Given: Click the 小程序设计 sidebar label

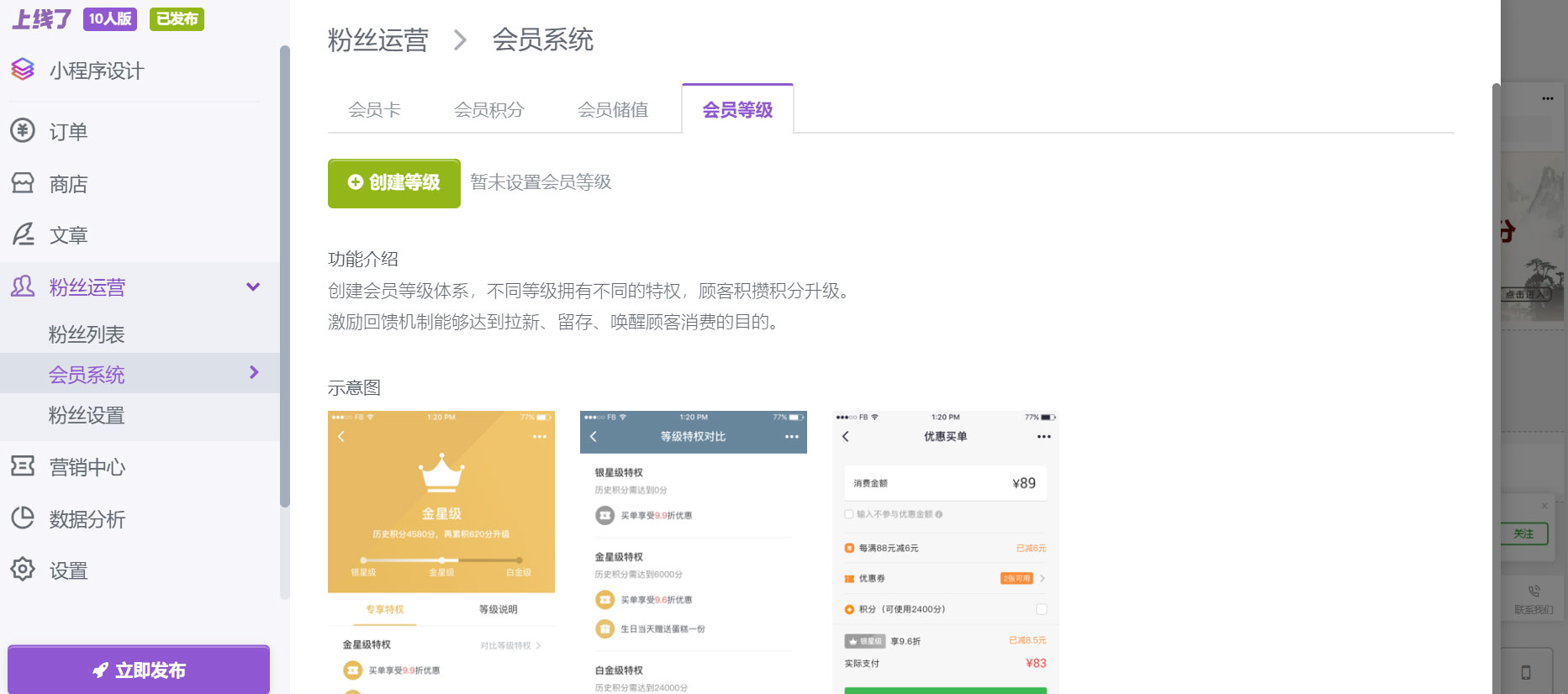Looking at the screenshot, I should pyautogui.click(x=97, y=71).
